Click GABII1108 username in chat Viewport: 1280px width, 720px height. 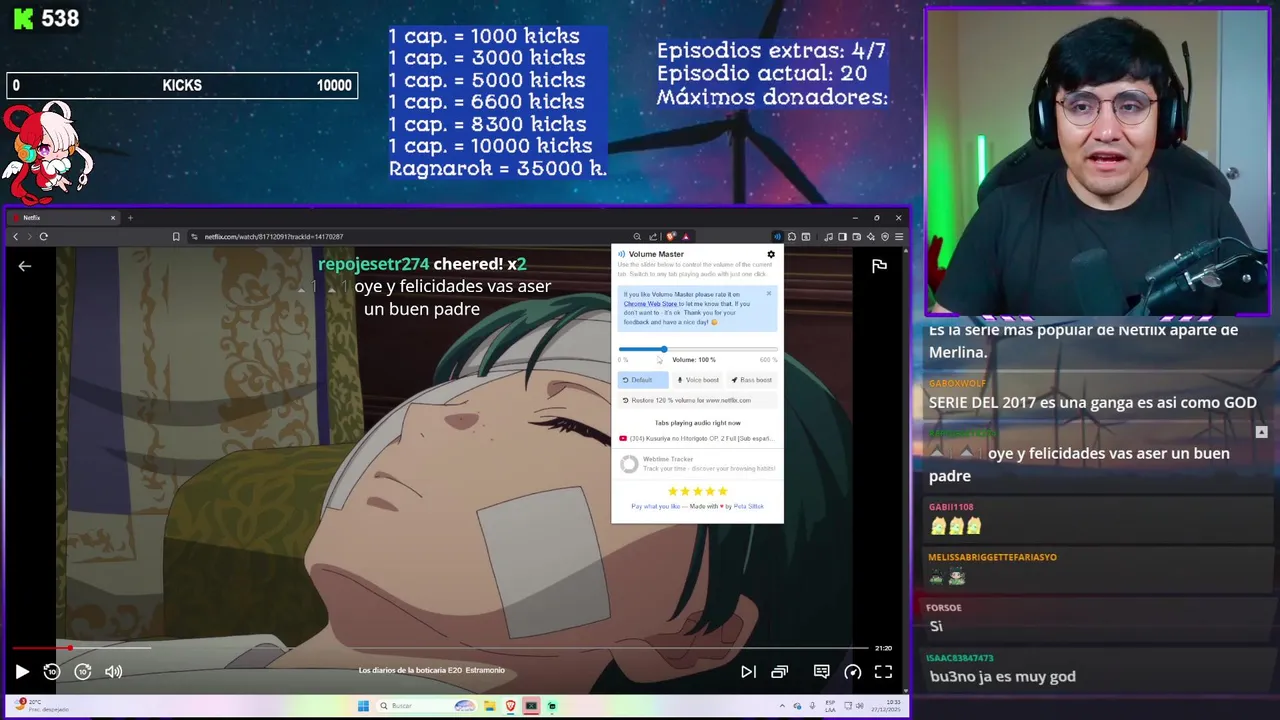(x=951, y=507)
